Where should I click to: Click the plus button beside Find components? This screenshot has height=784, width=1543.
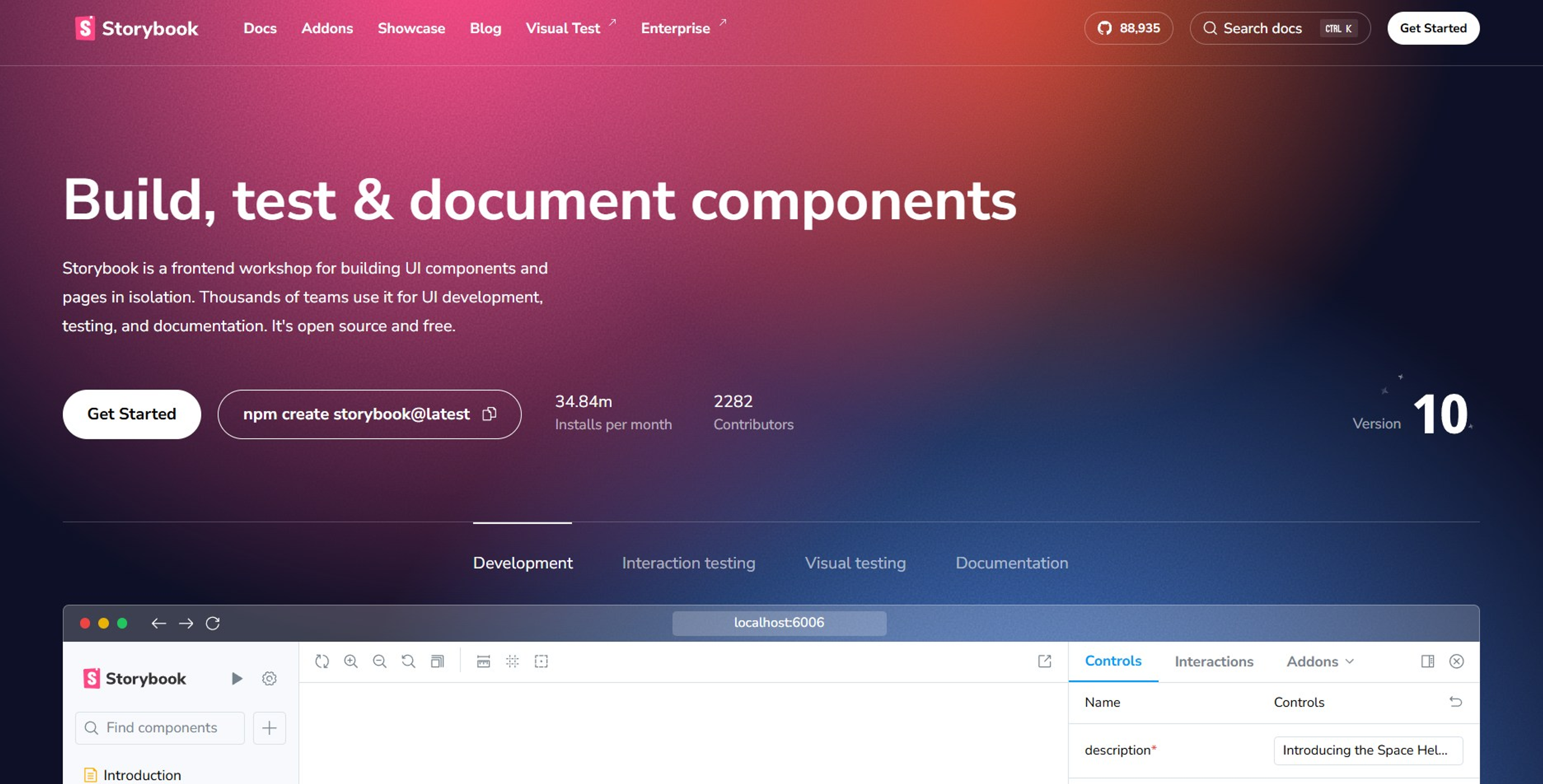click(269, 728)
